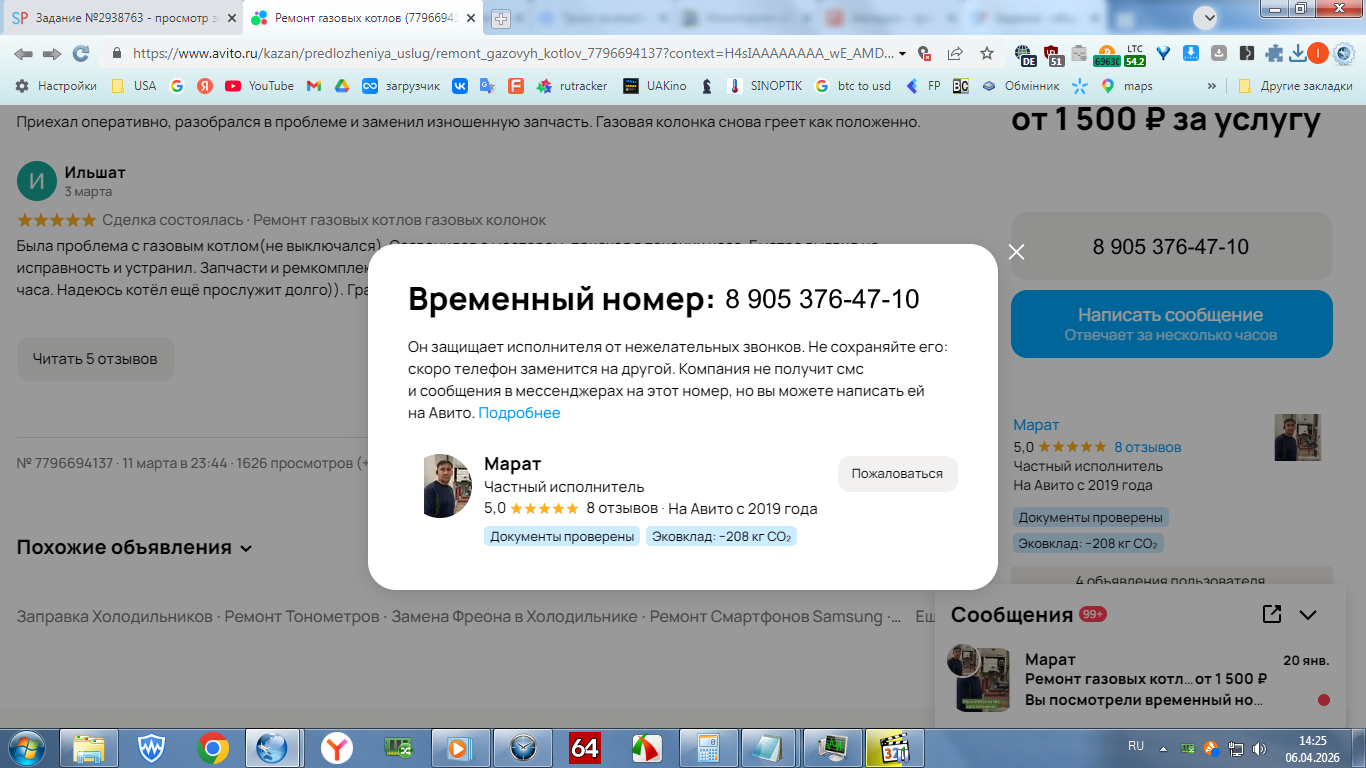Open Marat's photo thumbnail in sidebar
This screenshot has width=1366, height=768.
pyautogui.click(x=1297, y=438)
